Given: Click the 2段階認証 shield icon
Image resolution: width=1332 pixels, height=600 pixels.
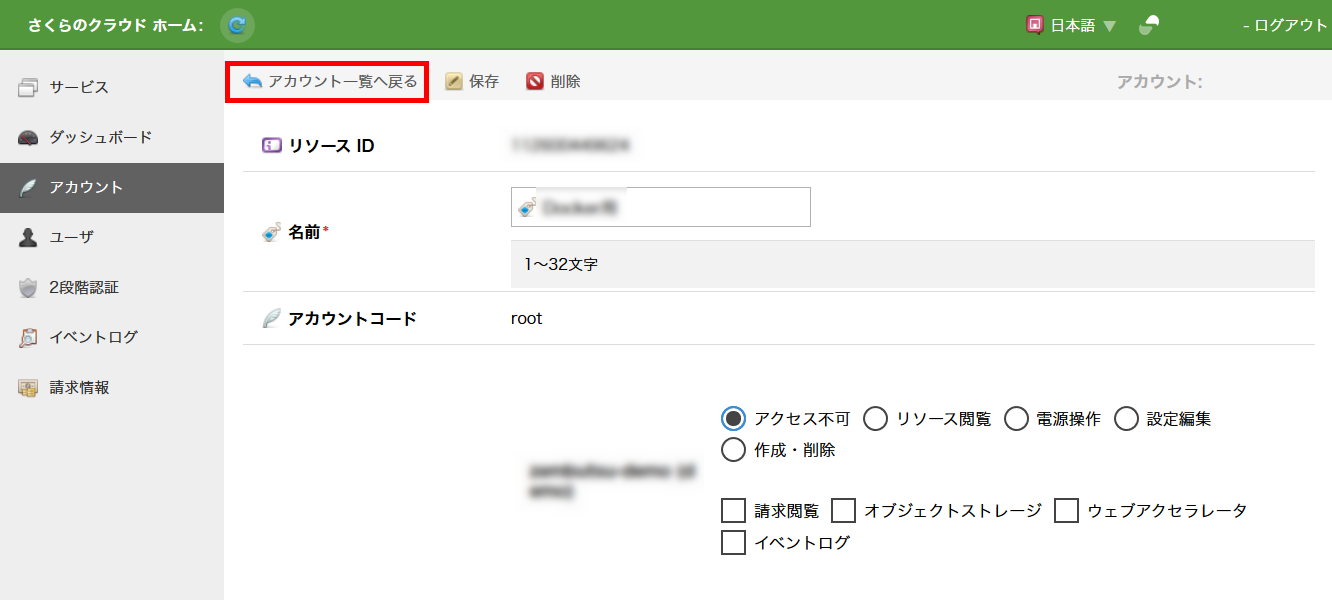Looking at the screenshot, I should click(x=29, y=288).
